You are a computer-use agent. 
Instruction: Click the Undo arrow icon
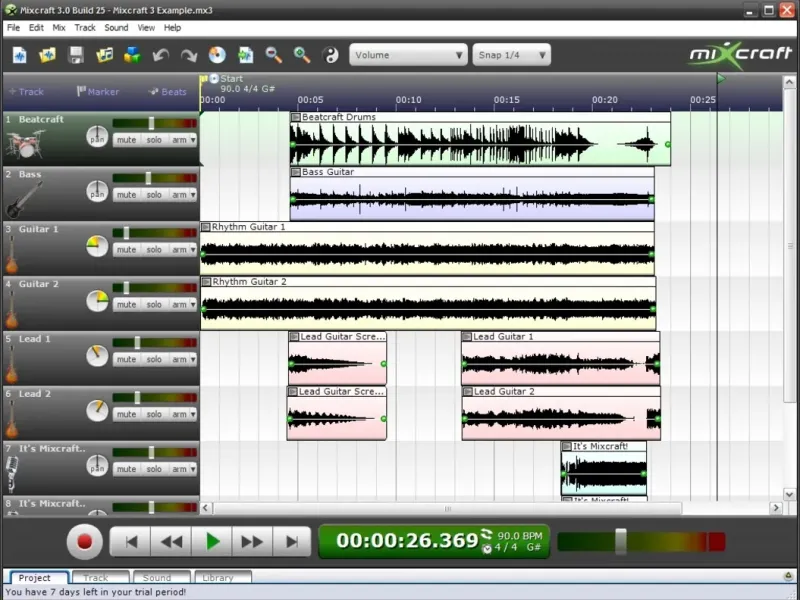[161, 55]
